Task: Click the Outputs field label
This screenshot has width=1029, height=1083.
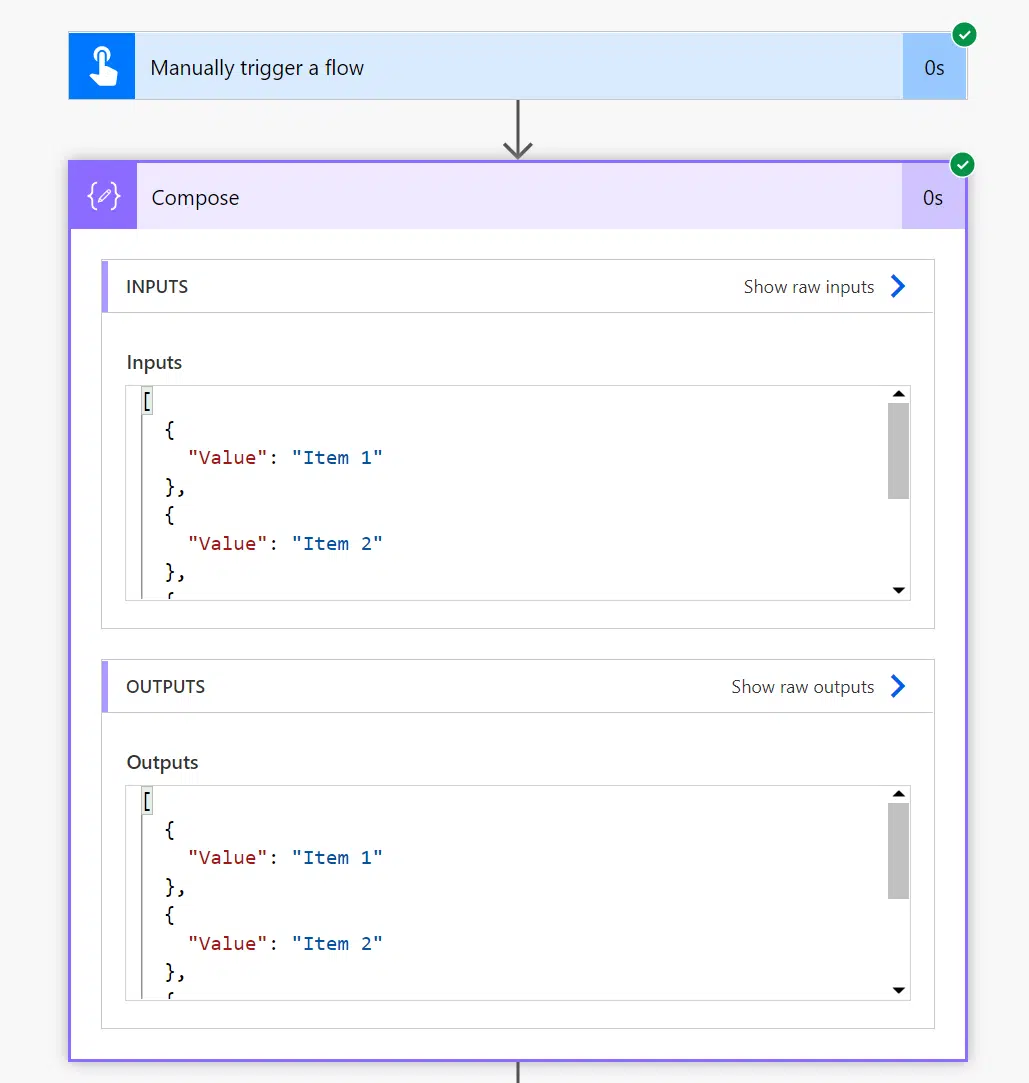Action: (162, 763)
